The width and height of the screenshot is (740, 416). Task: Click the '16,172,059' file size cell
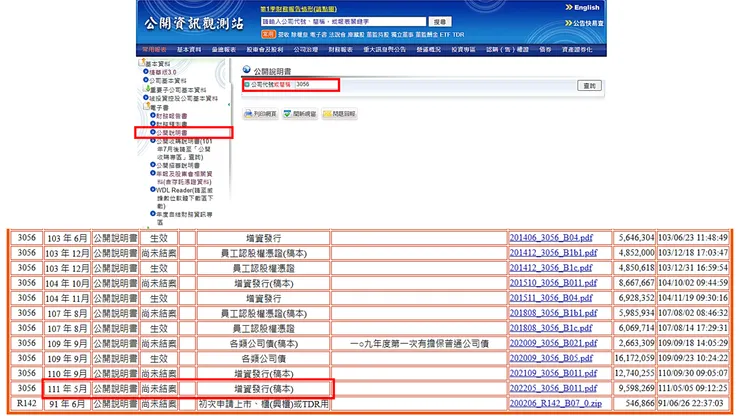634,358
